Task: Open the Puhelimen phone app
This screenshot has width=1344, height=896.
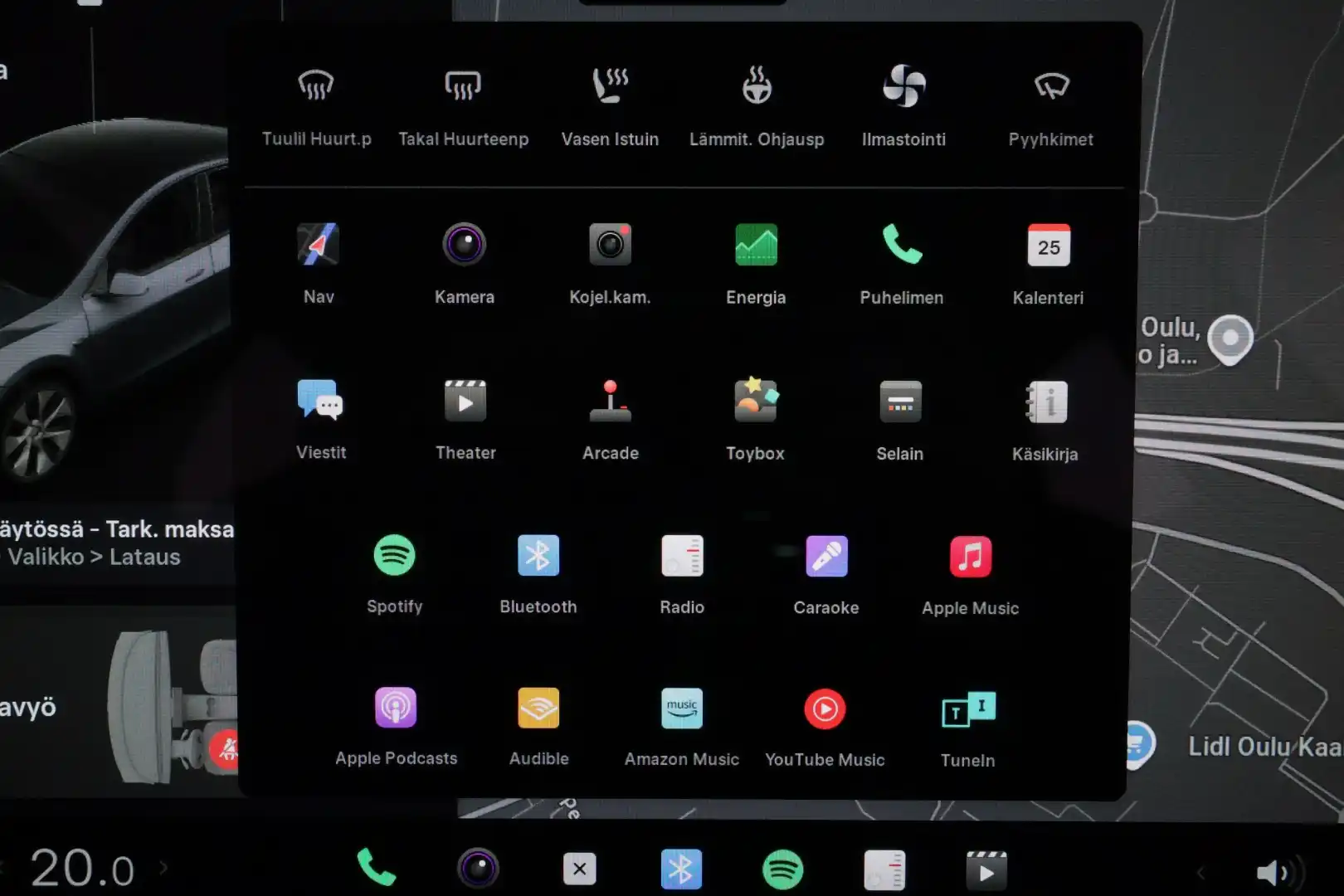Action: pos(902,264)
